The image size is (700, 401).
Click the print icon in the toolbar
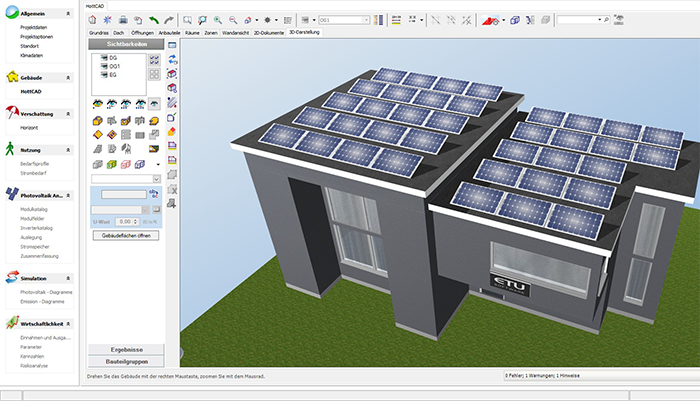pyautogui.click(x=122, y=19)
